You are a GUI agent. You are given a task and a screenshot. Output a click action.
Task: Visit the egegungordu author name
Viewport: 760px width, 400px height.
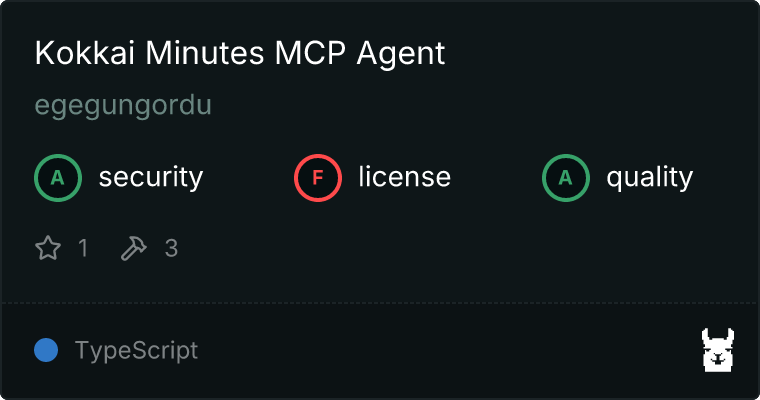pos(123,105)
